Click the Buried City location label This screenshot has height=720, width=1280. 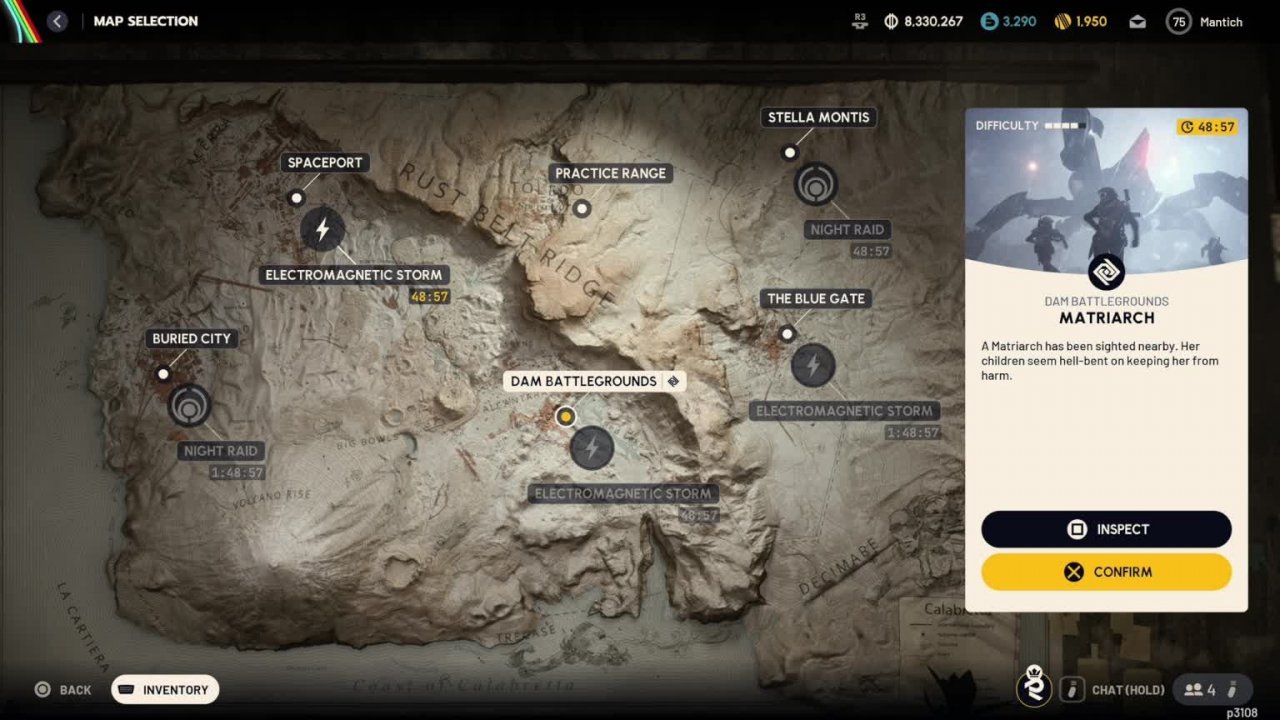pyautogui.click(x=191, y=338)
